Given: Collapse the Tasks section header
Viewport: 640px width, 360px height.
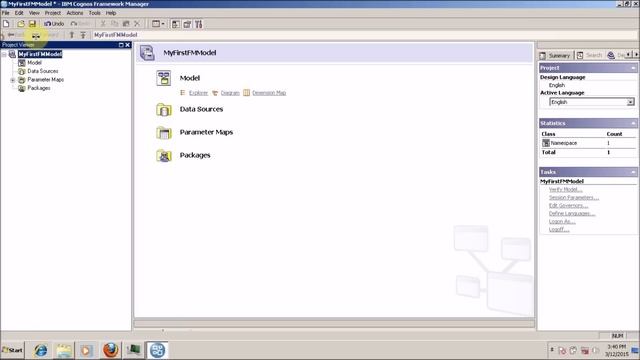Looking at the screenshot, I should pyautogui.click(x=633, y=172).
